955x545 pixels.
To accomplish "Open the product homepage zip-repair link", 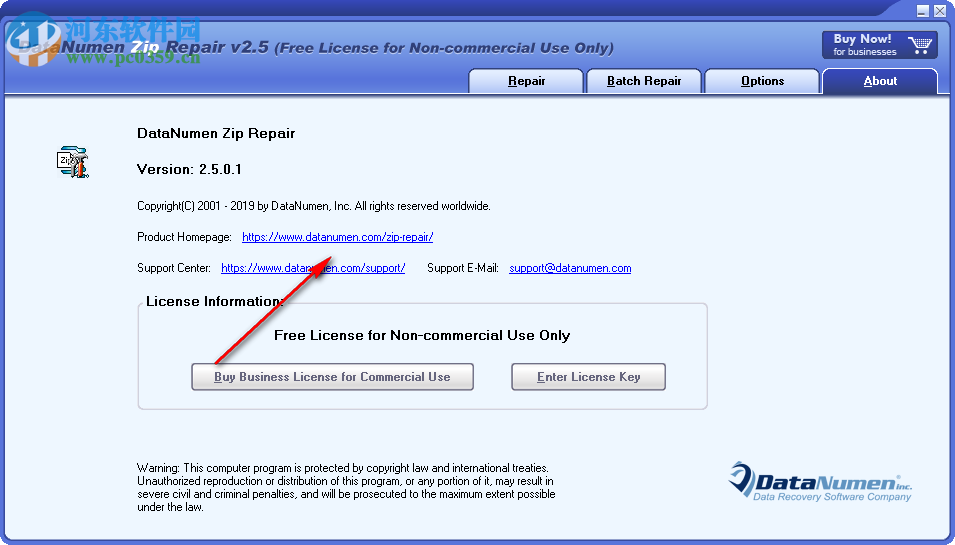I will pyautogui.click(x=337, y=237).
